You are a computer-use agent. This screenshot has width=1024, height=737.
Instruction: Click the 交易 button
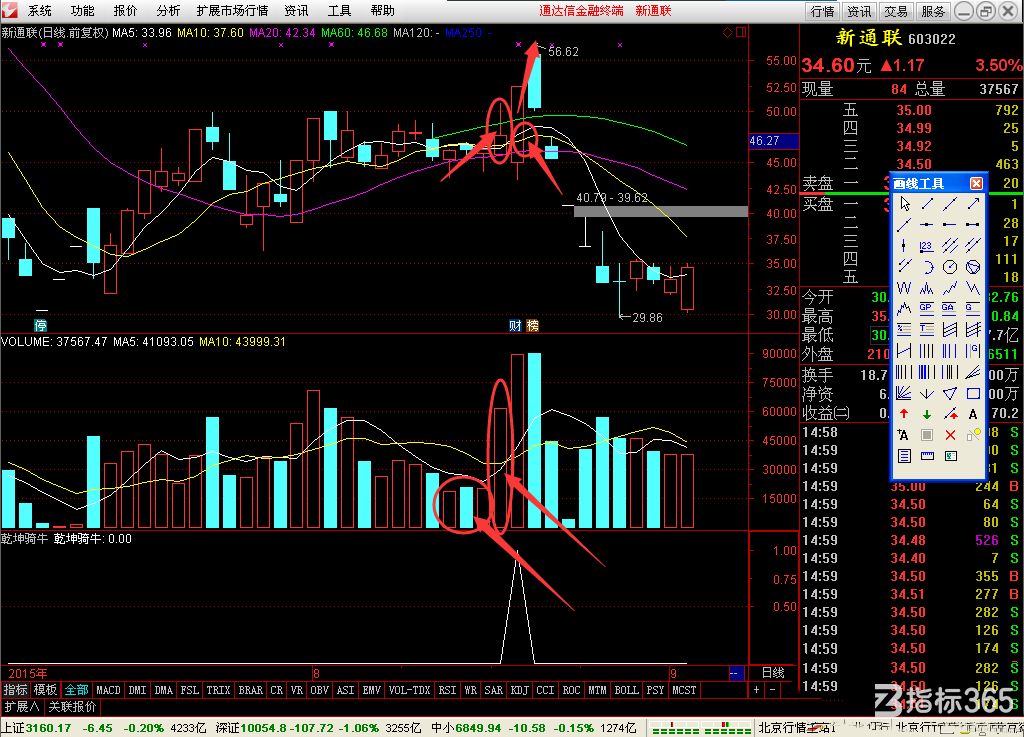pos(896,11)
